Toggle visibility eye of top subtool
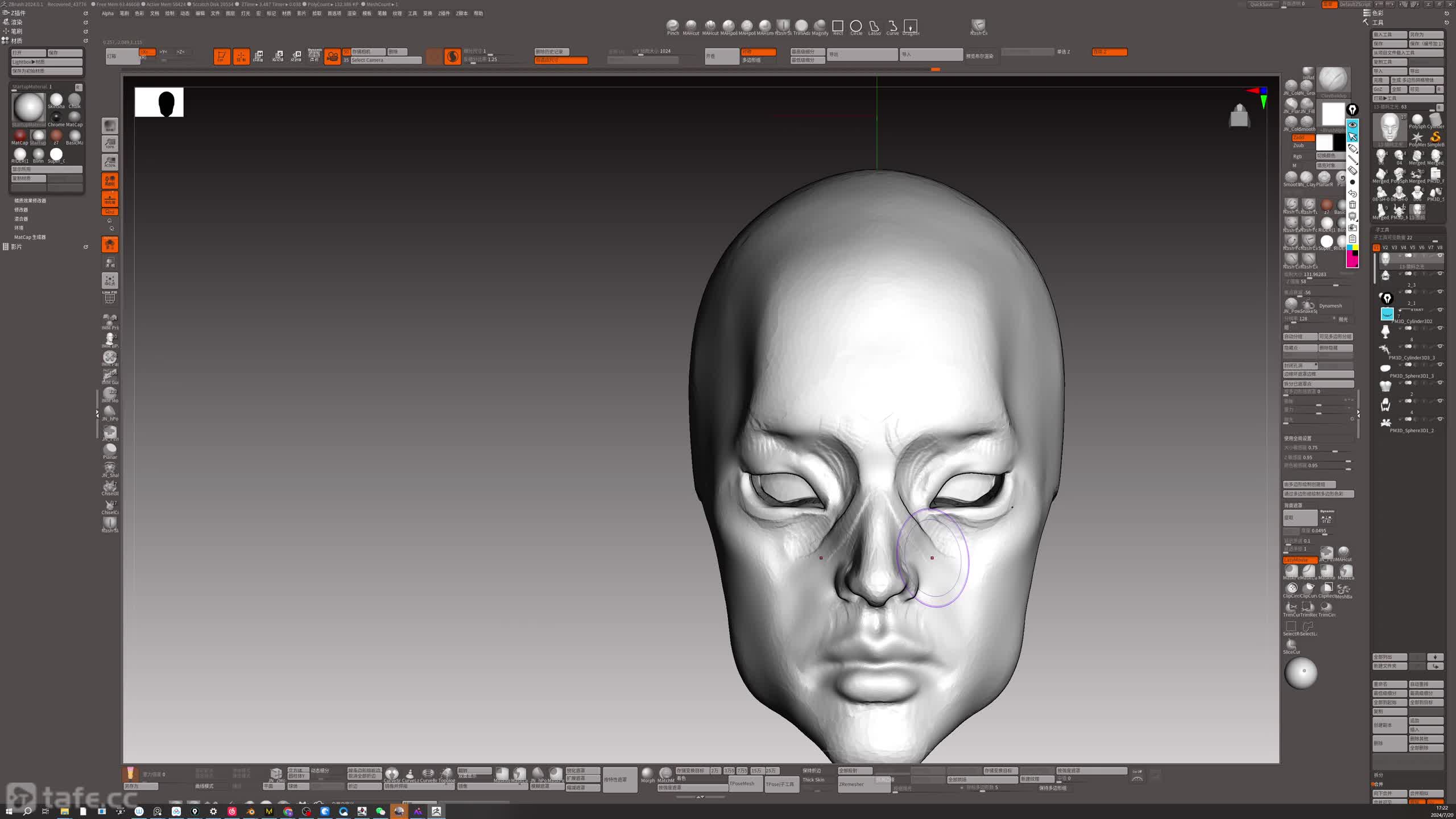The height and width of the screenshot is (819, 1456). (1440, 255)
